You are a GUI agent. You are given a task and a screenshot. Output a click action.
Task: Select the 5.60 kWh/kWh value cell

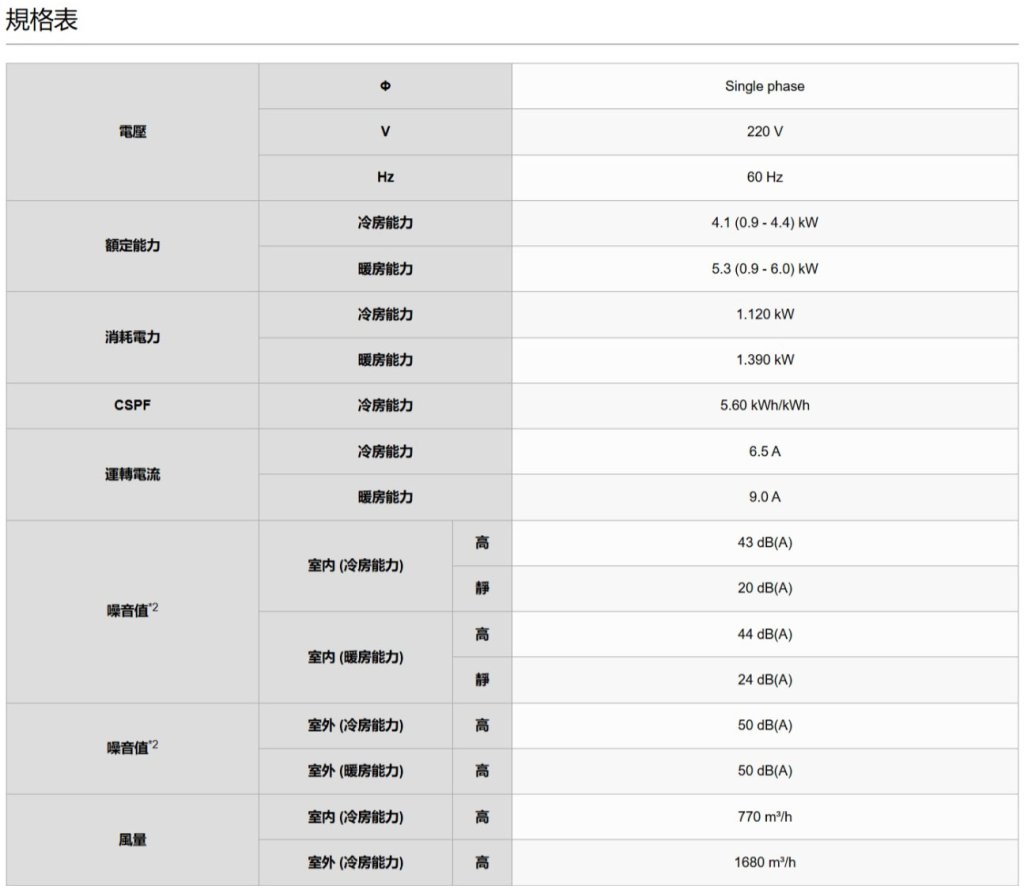click(x=764, y=406)
